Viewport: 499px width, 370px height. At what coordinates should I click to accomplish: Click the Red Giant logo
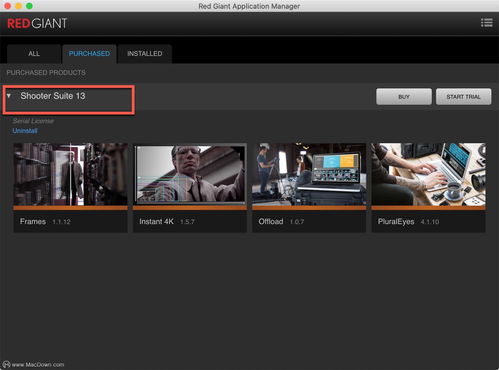coord(37,23)
